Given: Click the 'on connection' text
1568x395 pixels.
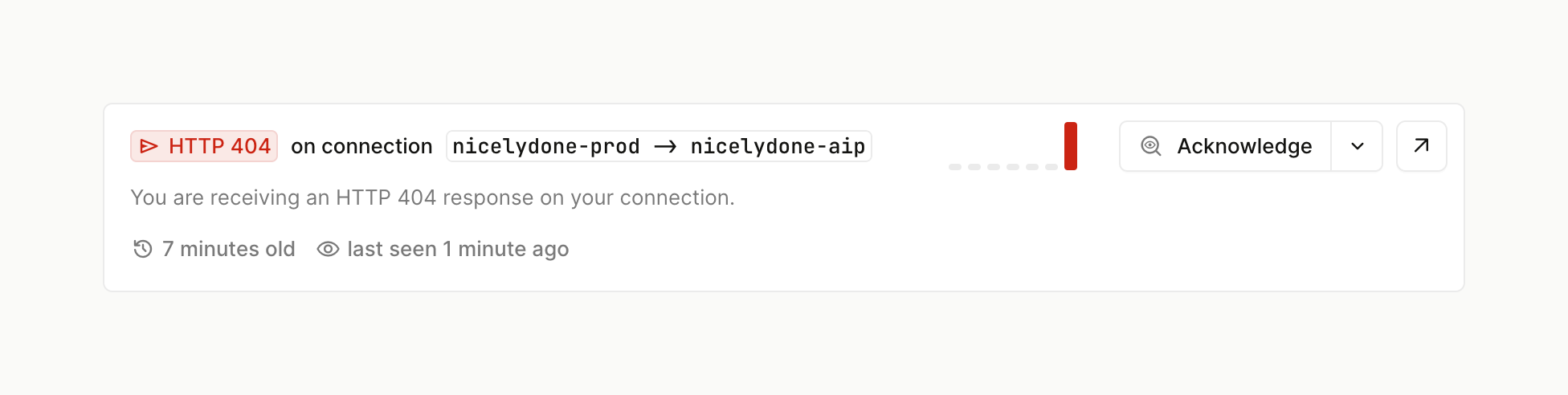Looking at the screenshot, I should tap(361, 146).
